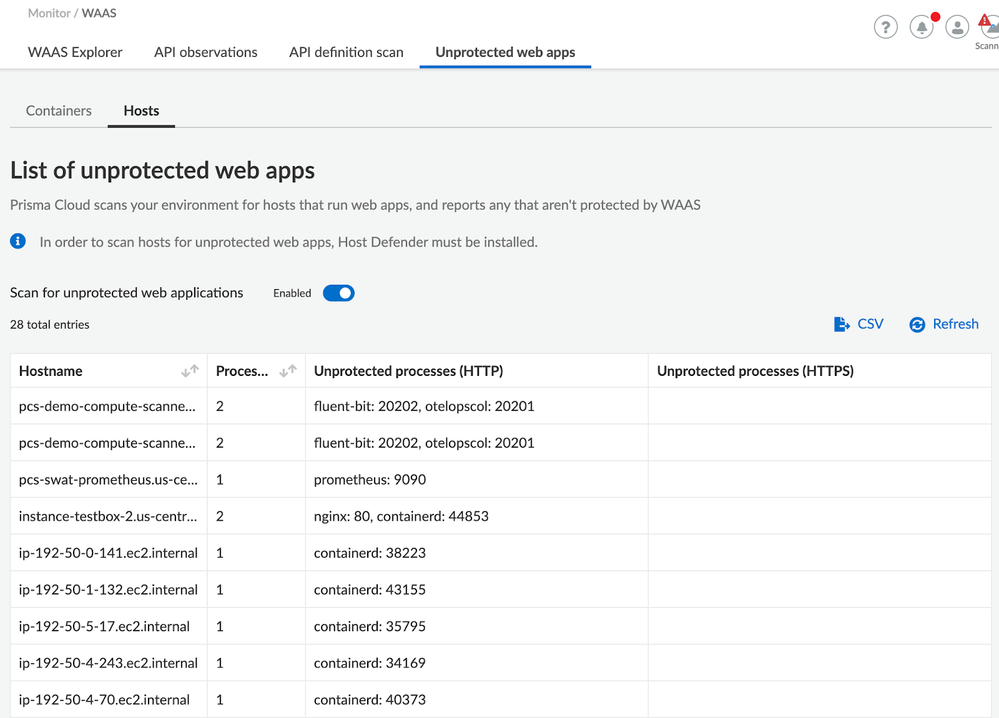999x718 pixels.
Task: Open the help question mark icon
Action: (x=885, y=27)
